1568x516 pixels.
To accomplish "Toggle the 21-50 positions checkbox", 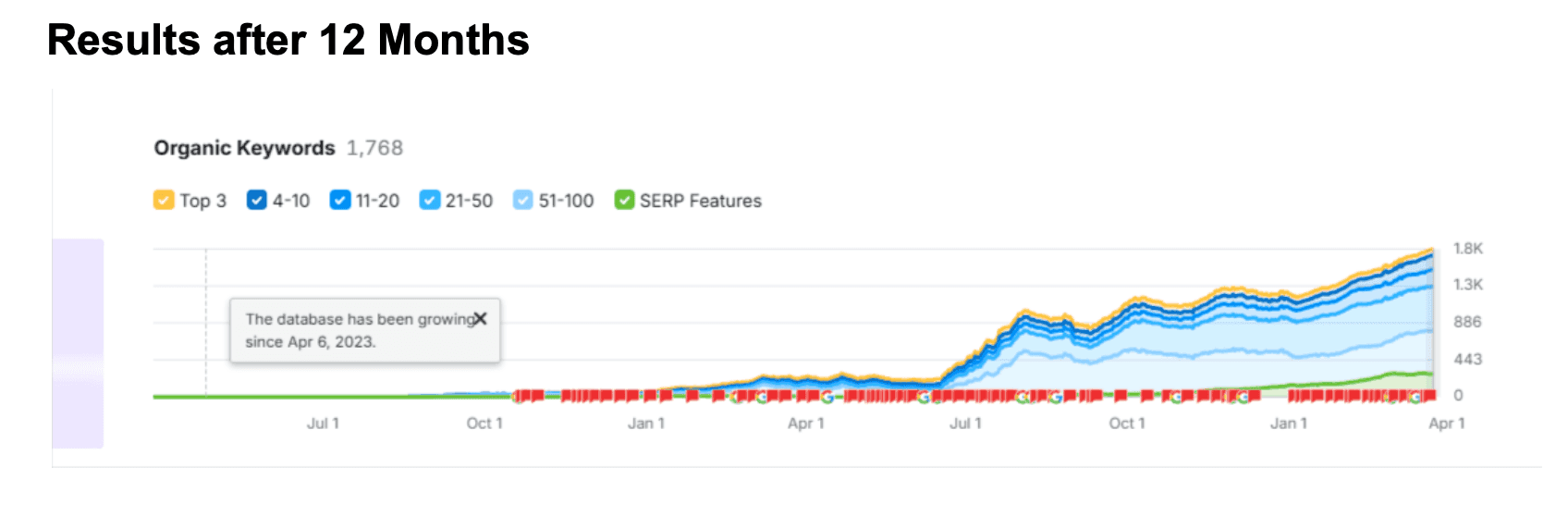I will tap(430, 201).
